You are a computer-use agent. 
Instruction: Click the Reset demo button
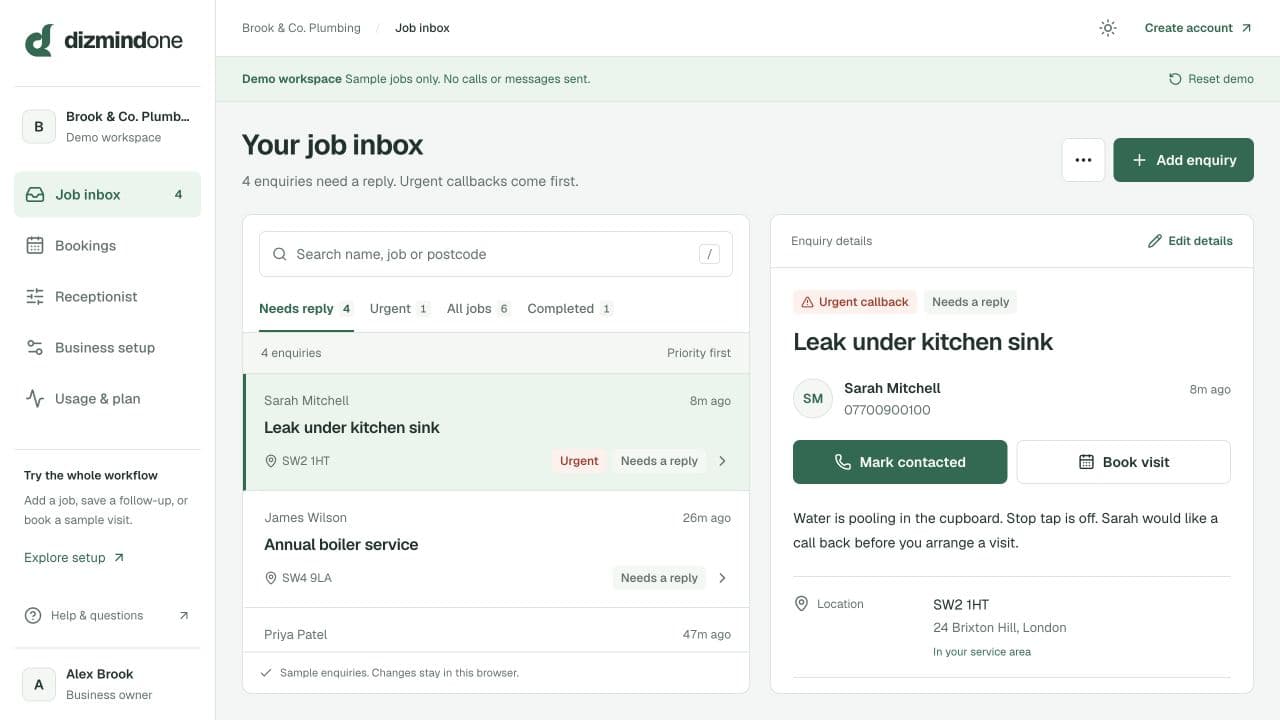[x=1211, y=79]
